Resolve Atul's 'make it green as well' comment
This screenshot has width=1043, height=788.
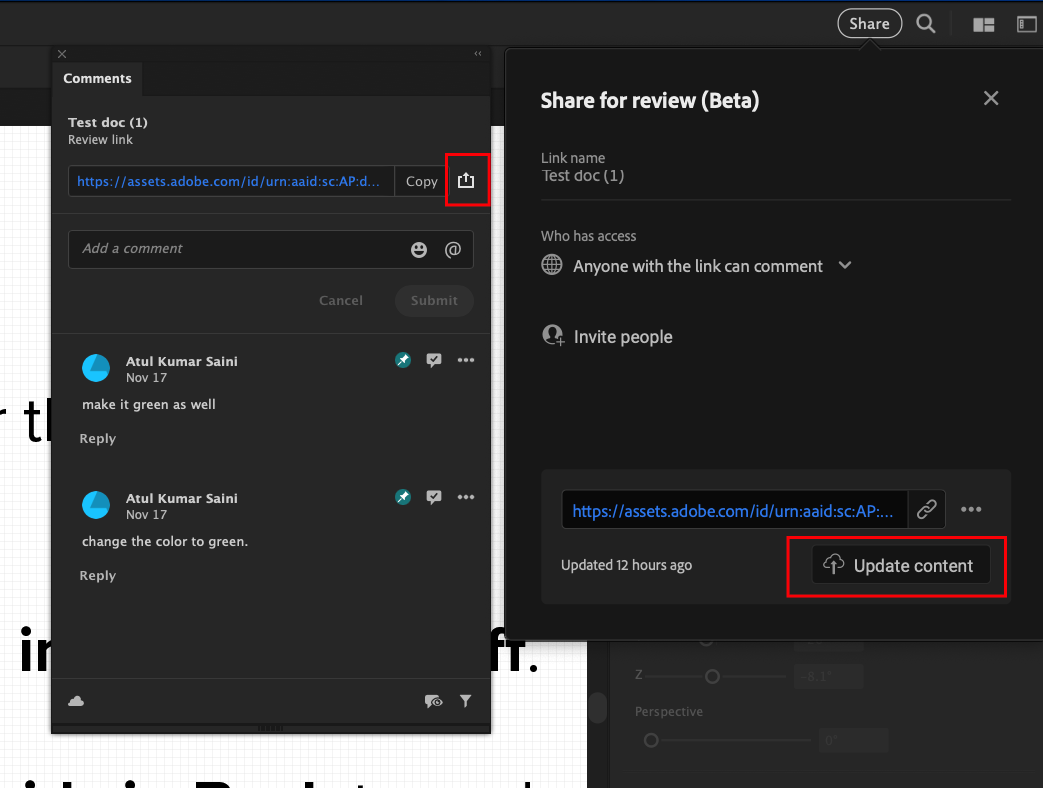434,360
